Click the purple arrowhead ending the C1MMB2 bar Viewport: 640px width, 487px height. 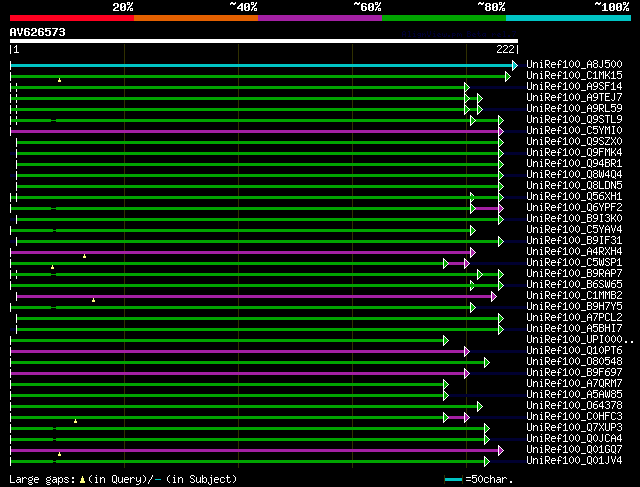point(494,296)
